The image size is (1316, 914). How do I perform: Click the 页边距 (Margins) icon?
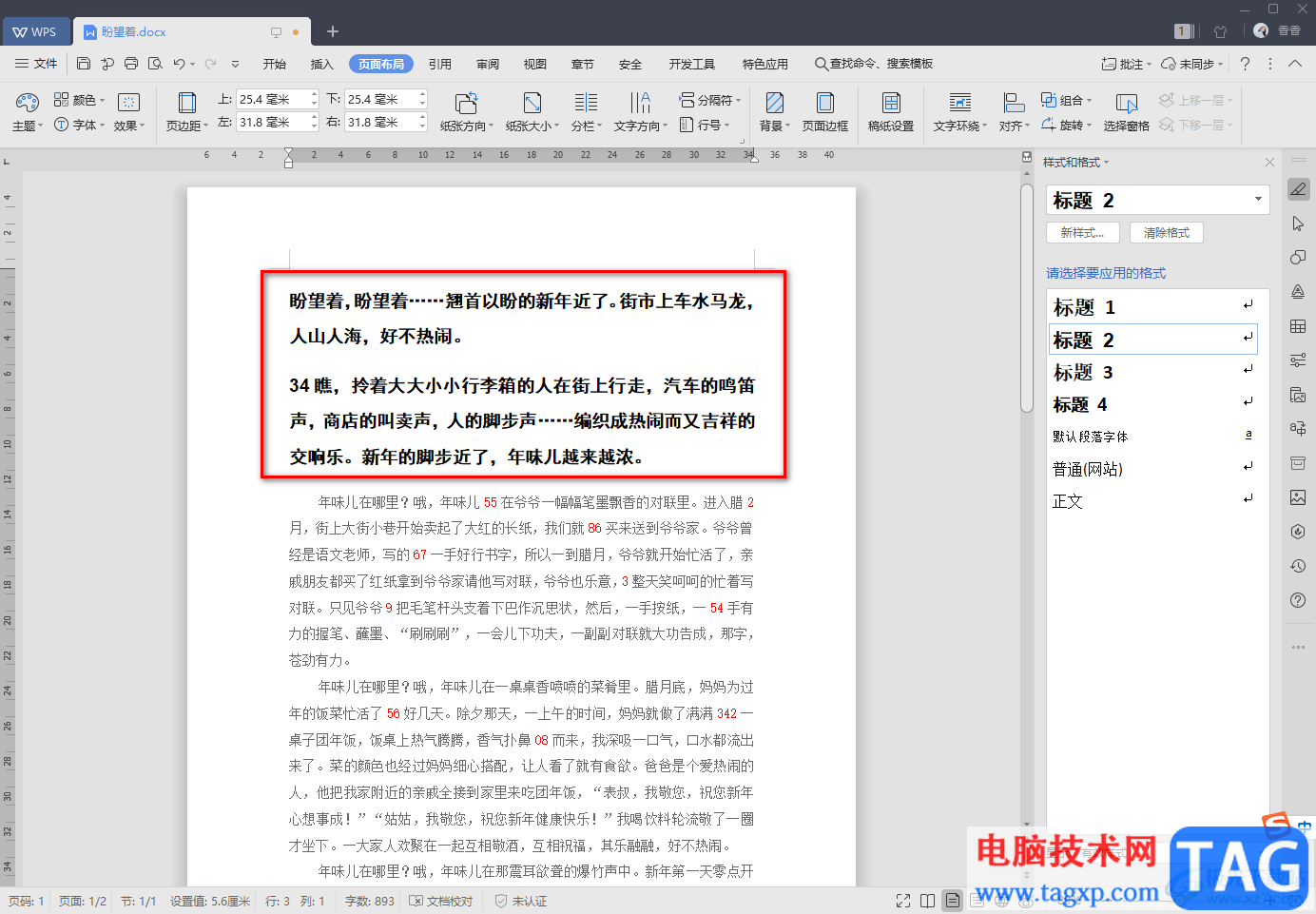click(187, 103)
